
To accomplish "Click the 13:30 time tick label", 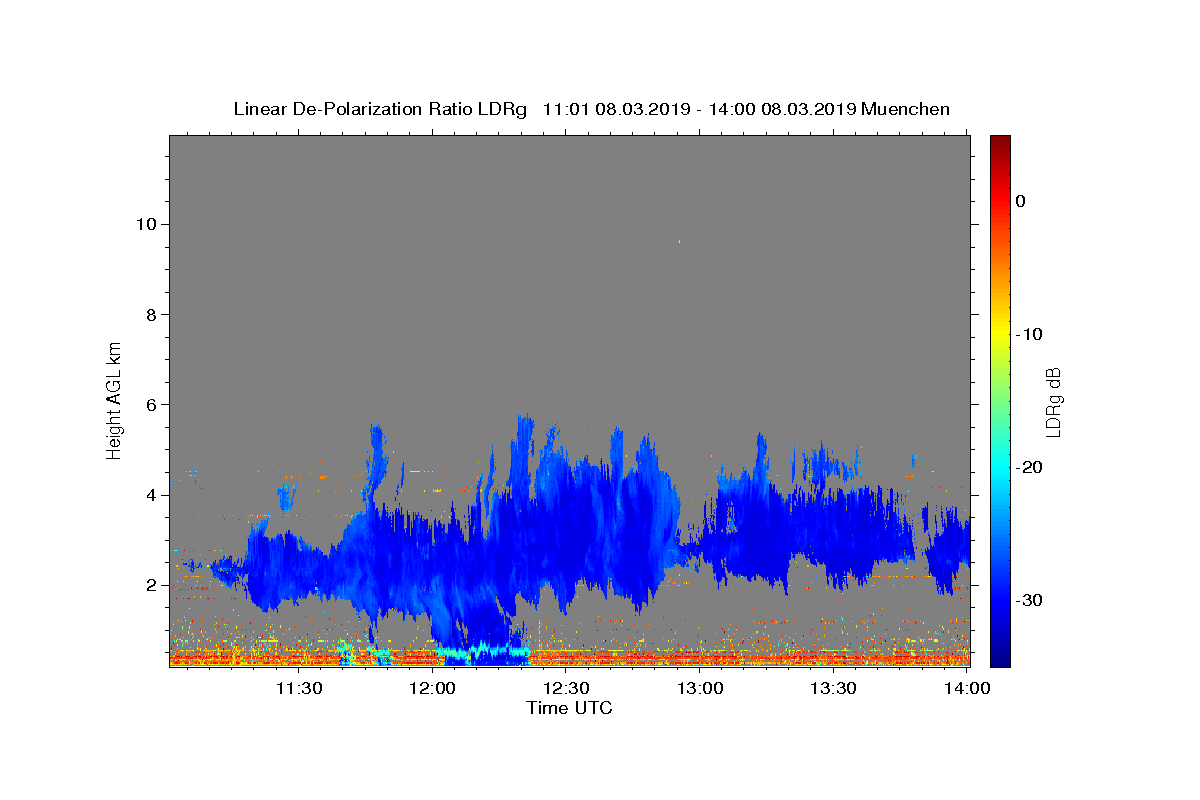I will [833, 688].
